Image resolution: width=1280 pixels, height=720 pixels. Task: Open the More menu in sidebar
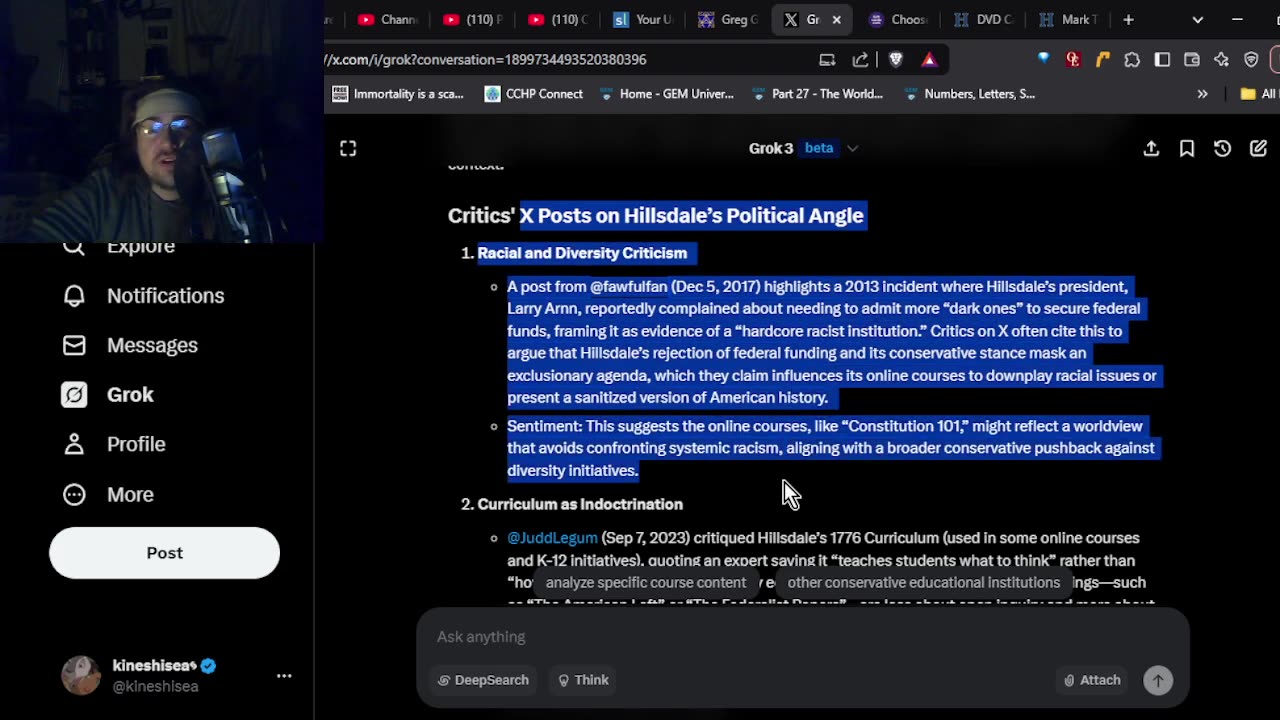click(x=108, y=494)
